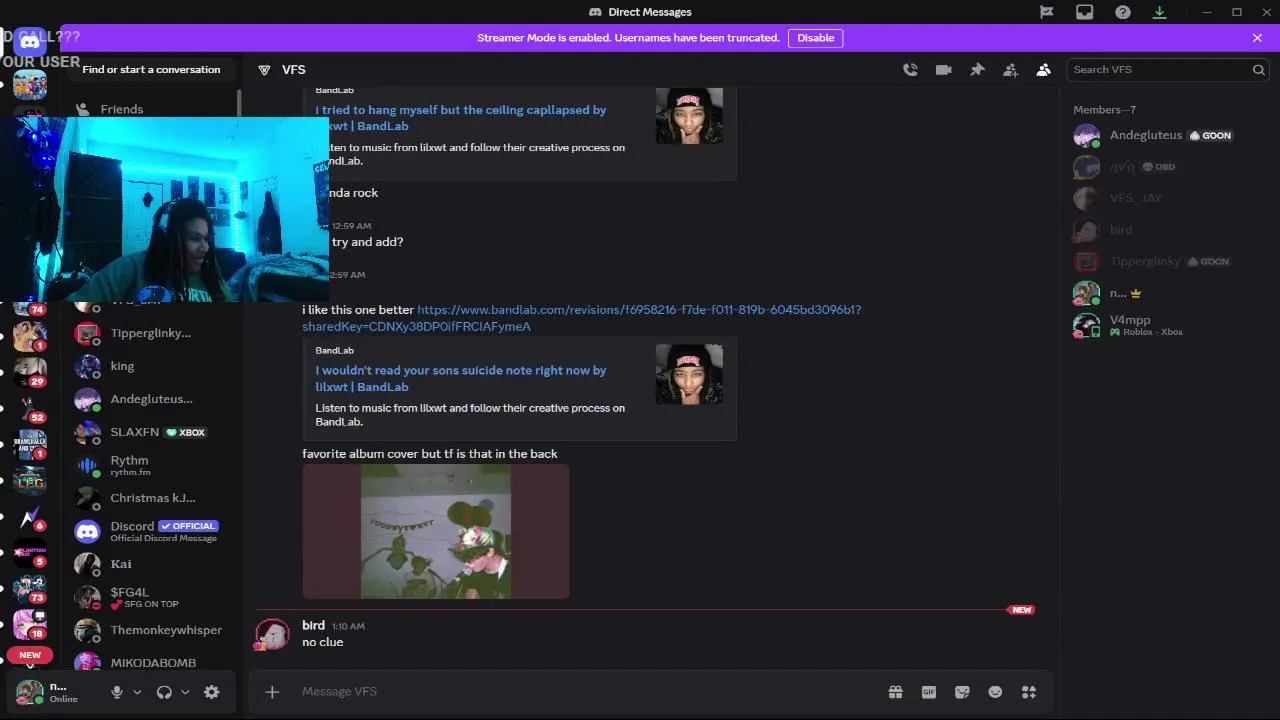Open the server with 29 badge
Viewport: 1280px width, 720px height.
[29, 372]
